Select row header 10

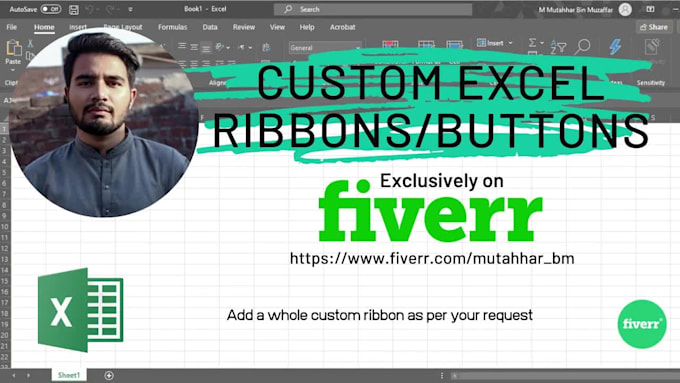tap(4, 226)
